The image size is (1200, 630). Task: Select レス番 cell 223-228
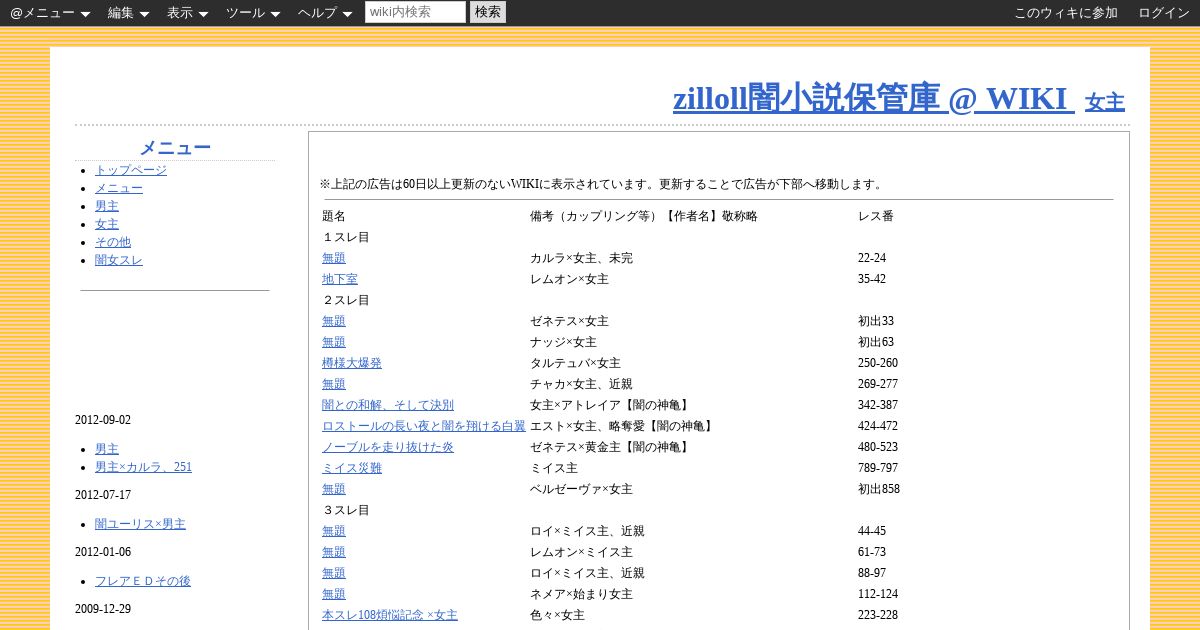pyautogui.click(x=878, y=615)
